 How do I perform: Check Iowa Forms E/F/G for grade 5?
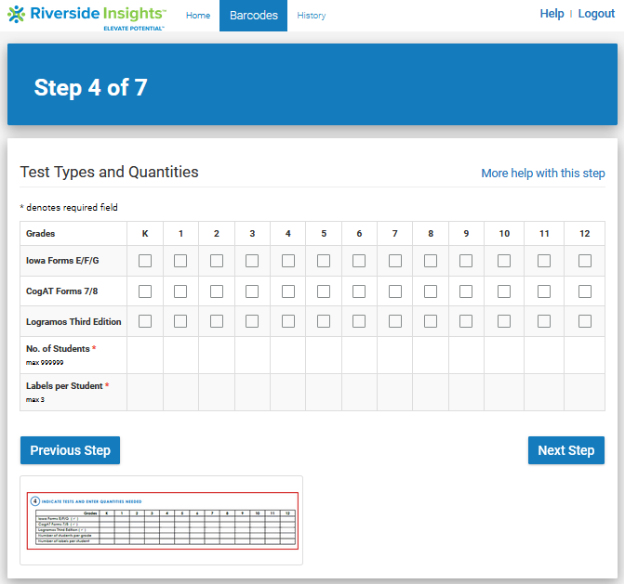tap(323, 261)
